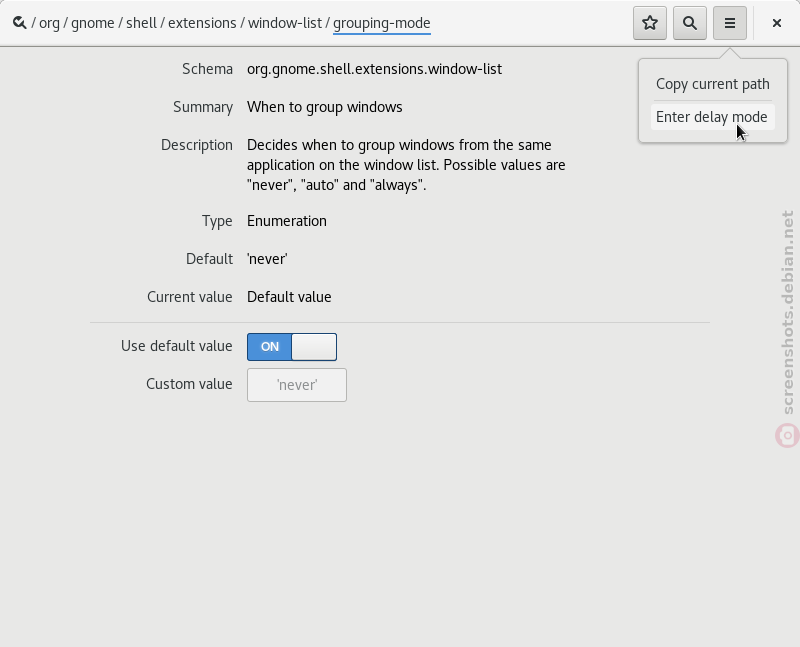Open search with the magnifier button
Viewport: 800px width, 647px height.
pyautogui.click(x=690, y=23)
